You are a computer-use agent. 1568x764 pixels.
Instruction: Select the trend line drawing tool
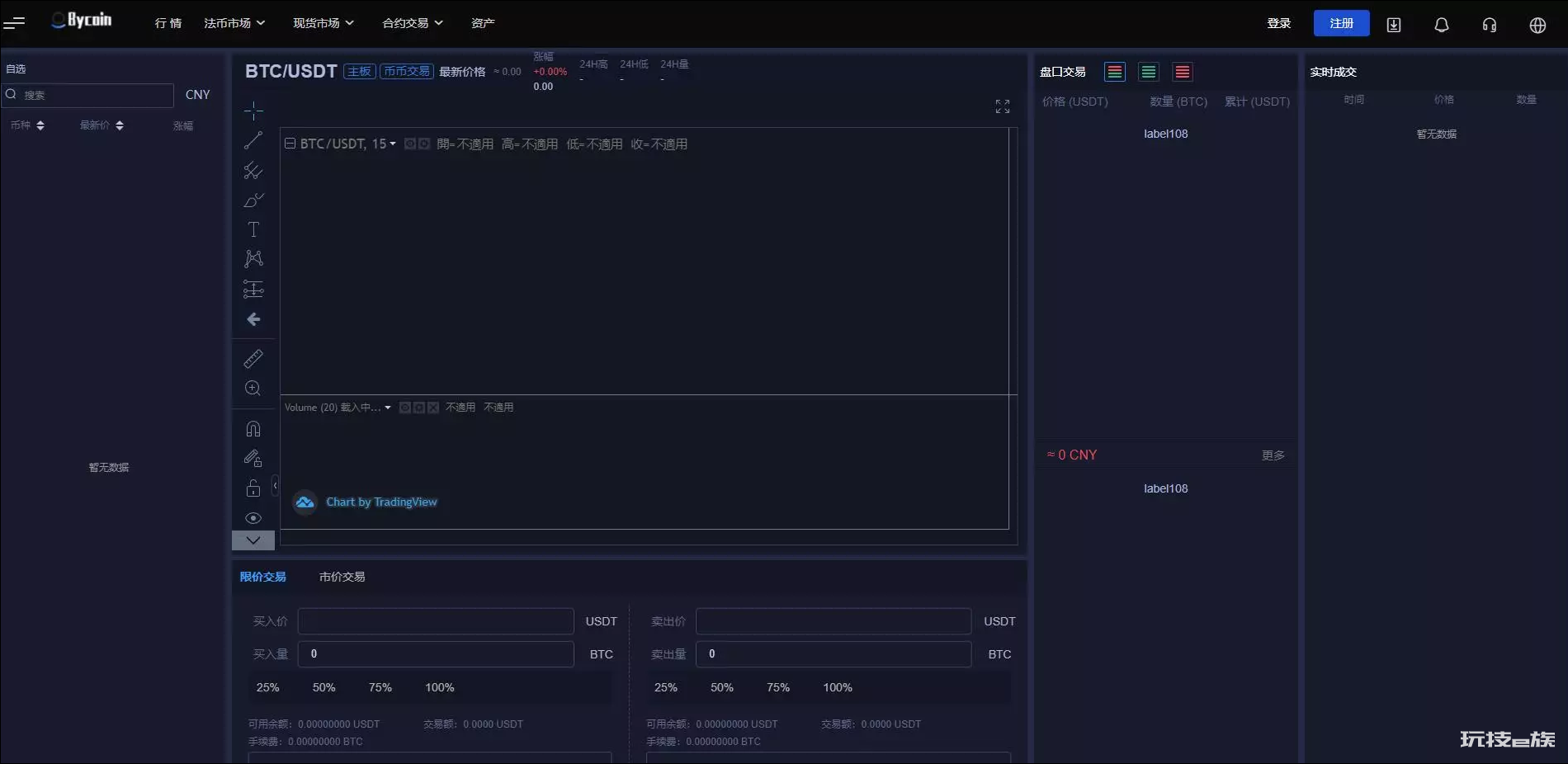click(x=253, y=140)
